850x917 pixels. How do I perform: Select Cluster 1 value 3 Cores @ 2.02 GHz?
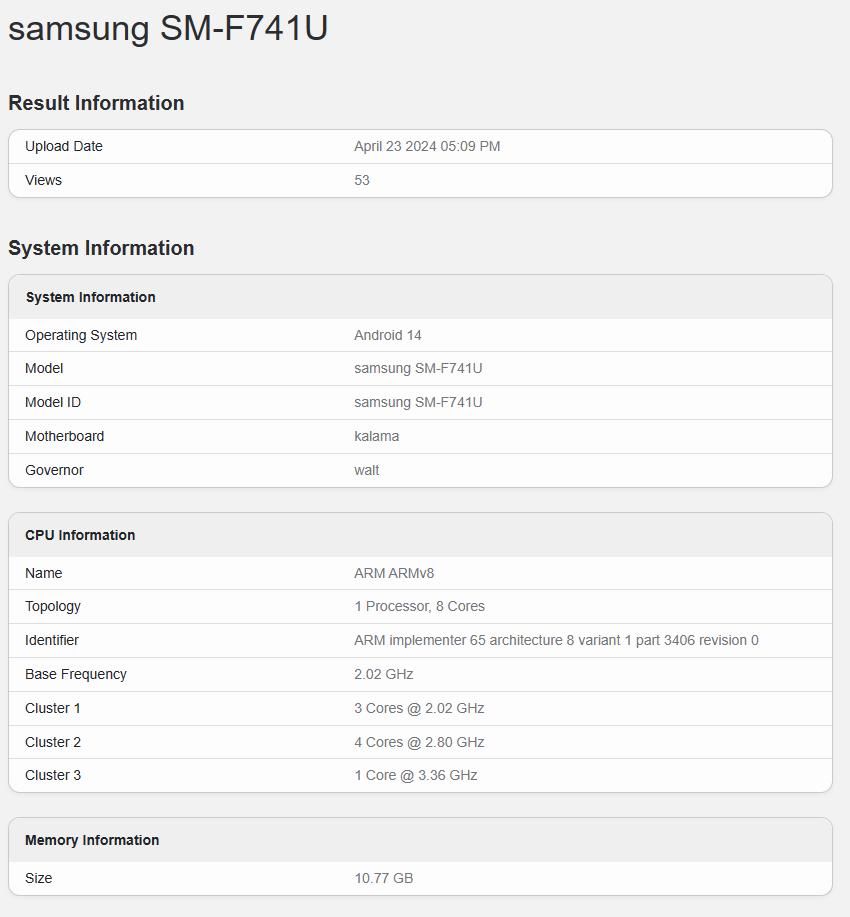point(419,708)
